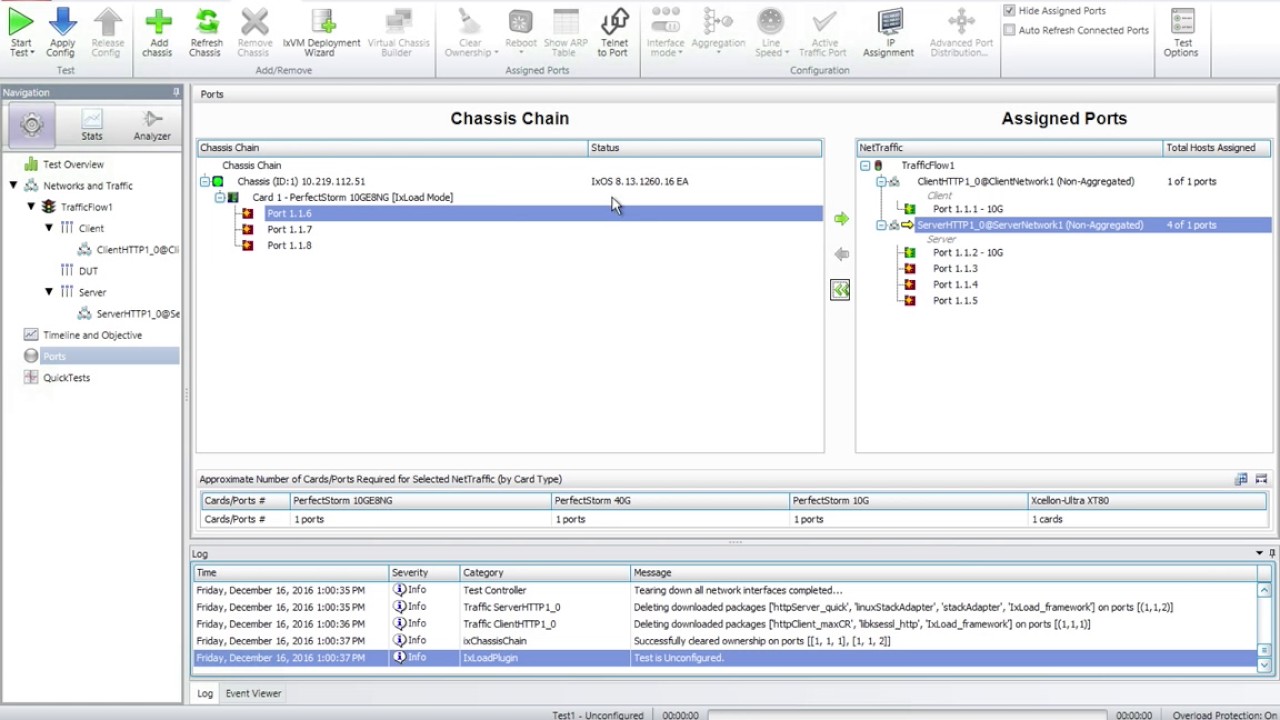Viewport: 1280px width, 720px height.
Task: Switch to the Stats view in Navigation
Action: [92, 125]
